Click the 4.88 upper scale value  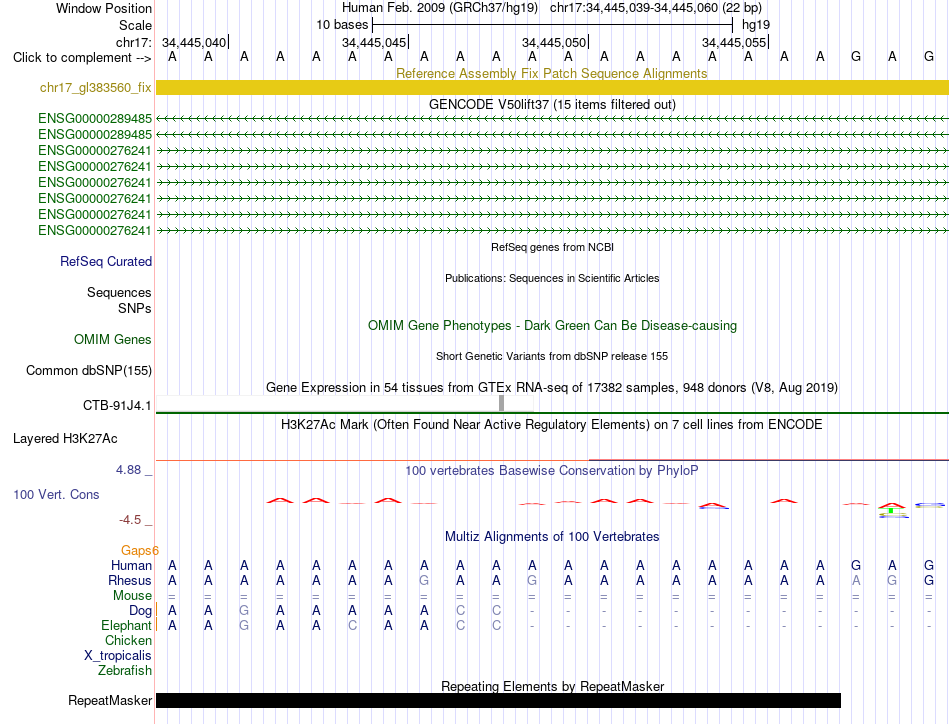pos(128,470)
